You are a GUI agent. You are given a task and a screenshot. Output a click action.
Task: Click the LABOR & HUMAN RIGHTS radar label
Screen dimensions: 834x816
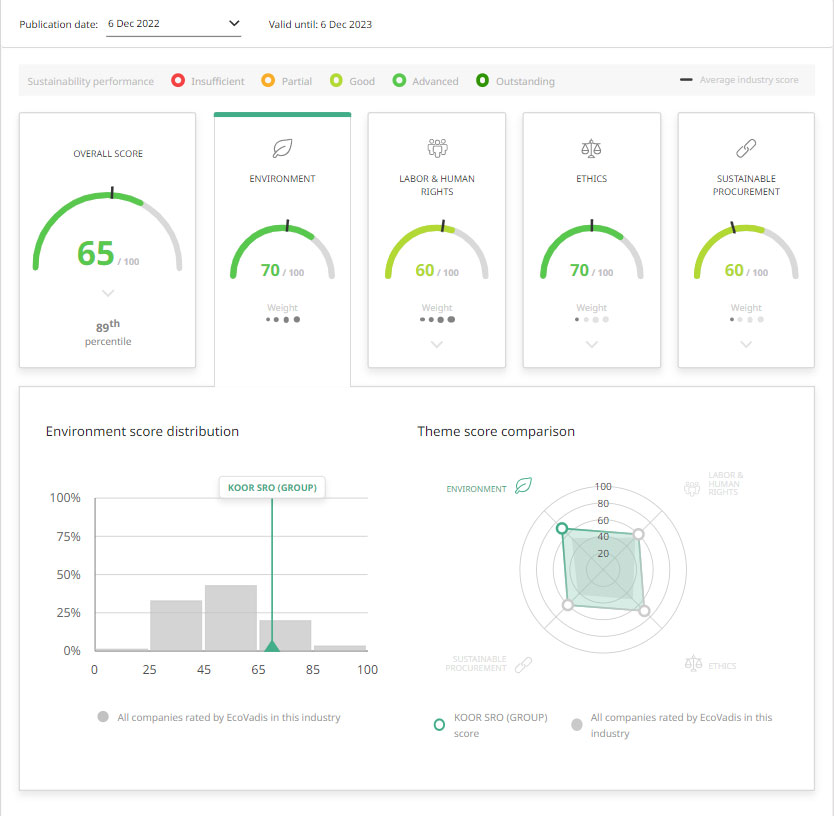click(x=725, y=484)
